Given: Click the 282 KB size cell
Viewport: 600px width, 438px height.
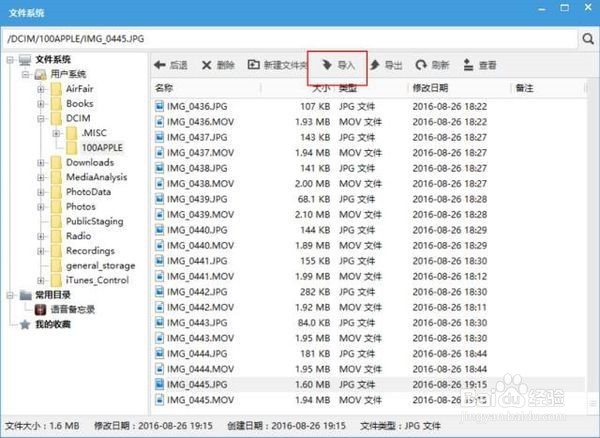Looking at the screenshot, I should [315, 292].
